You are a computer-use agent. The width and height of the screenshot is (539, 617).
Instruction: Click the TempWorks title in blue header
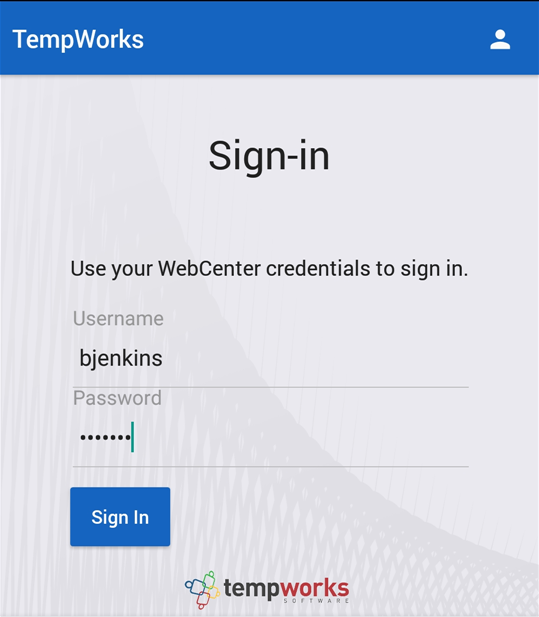(78, 40)
